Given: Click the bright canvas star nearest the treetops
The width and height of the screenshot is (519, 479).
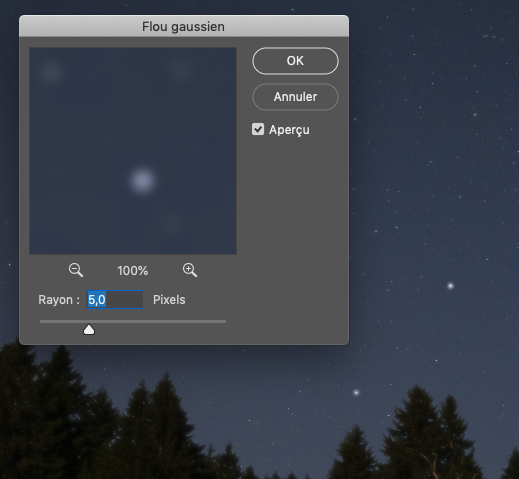Looking at the screenshot, I should tap(356, 392).
